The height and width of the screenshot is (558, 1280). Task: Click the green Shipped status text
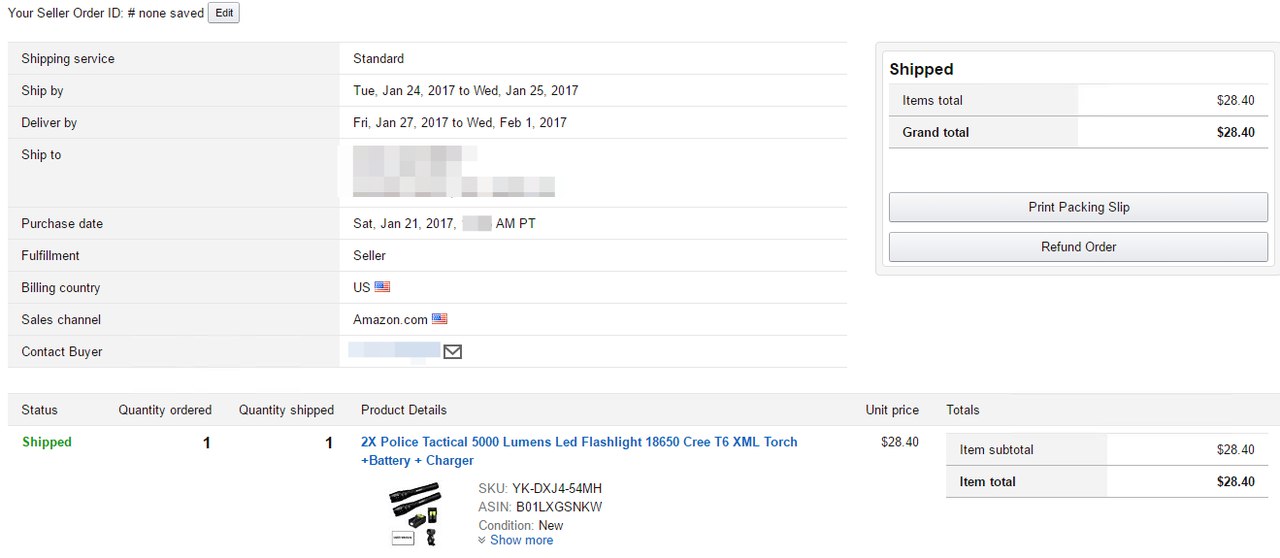click(x=47, y=442)
